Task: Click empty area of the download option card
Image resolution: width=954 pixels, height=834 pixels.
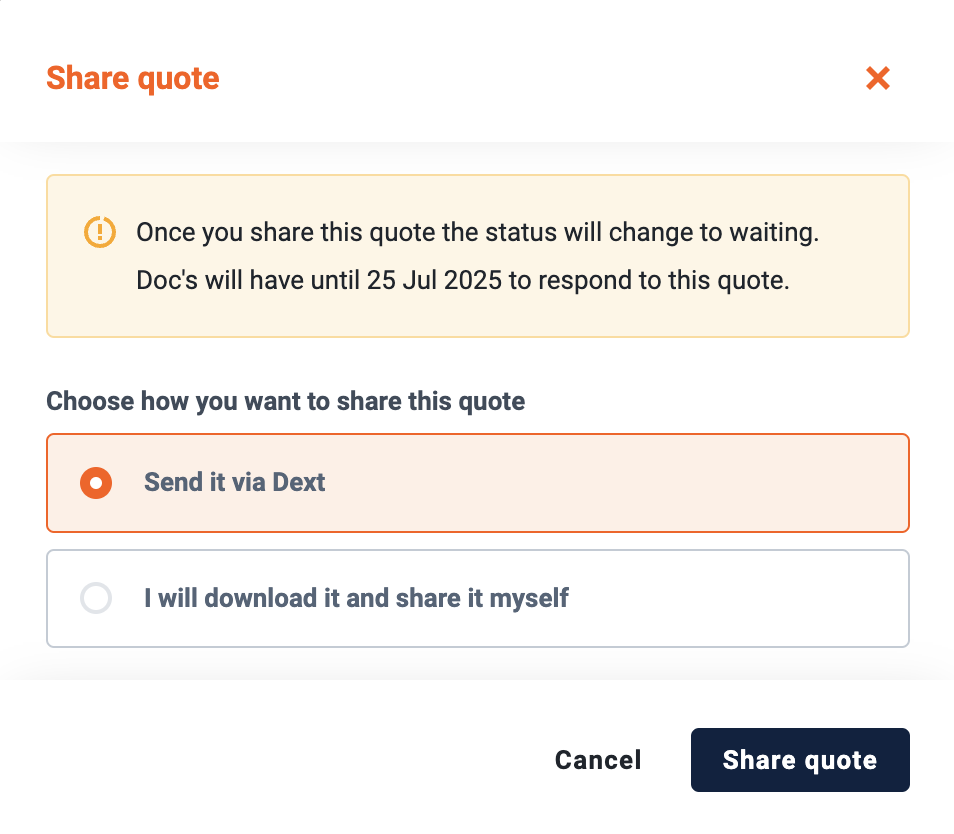Action: pos(730,599)
